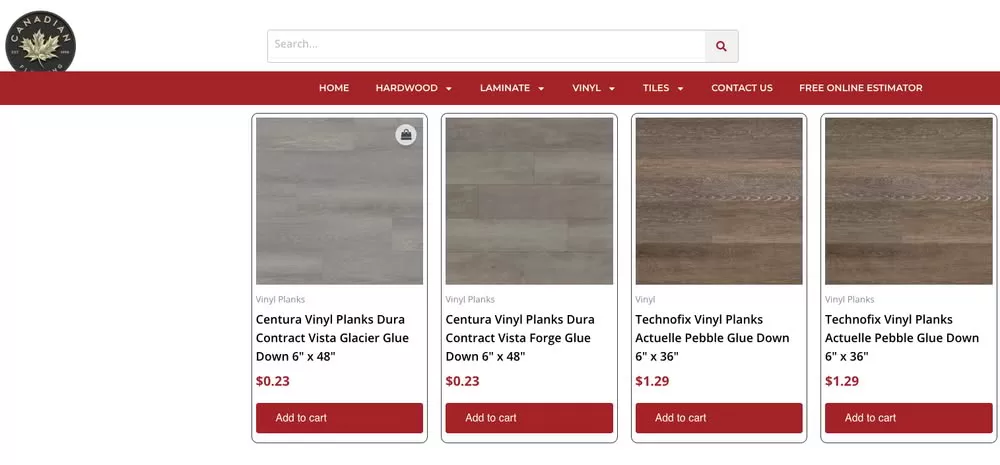
Task: Click Vinyl Planks category above Vista Glacier
Action: [x=281, y=300]
